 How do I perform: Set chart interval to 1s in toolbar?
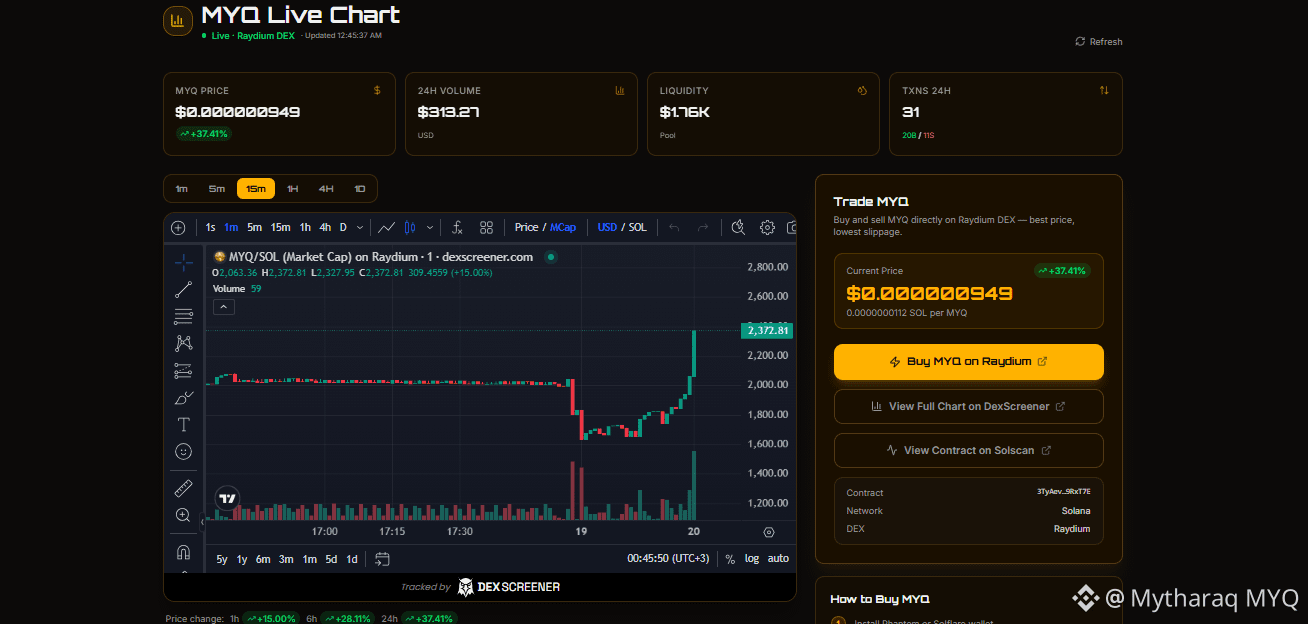[x=210, y=227]
